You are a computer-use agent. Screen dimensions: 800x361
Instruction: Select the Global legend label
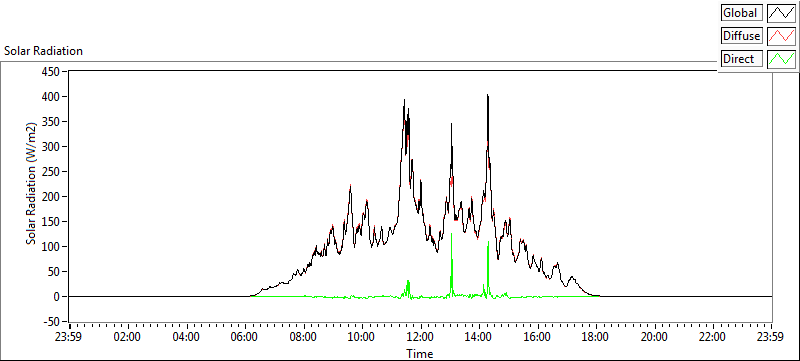pyautogui.click(x=742, y=13)
